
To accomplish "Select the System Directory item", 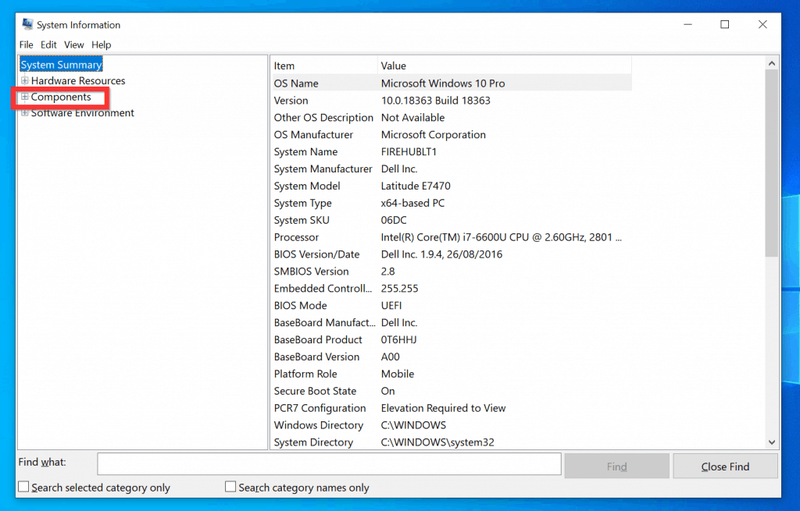I will click(313, 442).
